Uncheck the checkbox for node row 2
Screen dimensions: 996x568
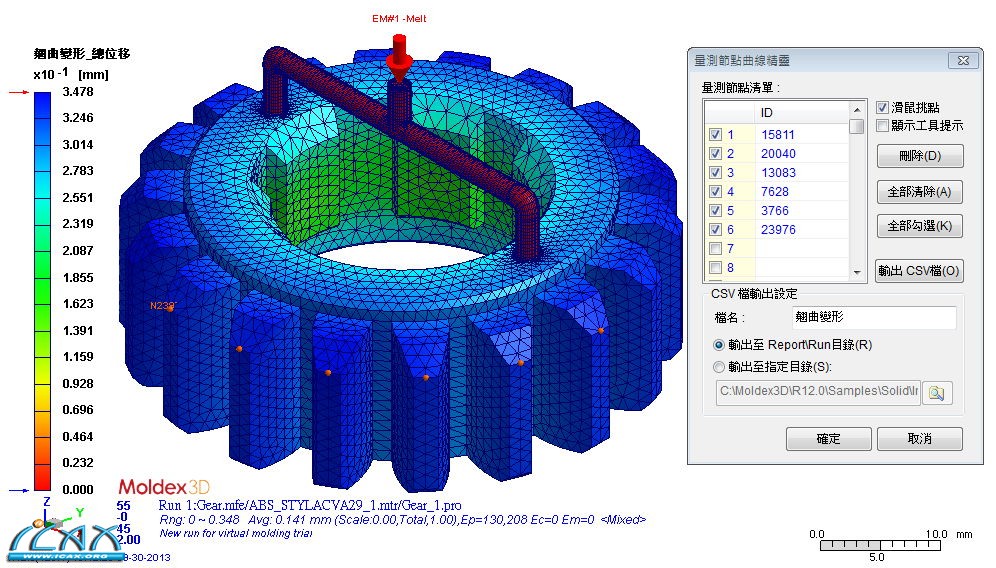[715, 154]
